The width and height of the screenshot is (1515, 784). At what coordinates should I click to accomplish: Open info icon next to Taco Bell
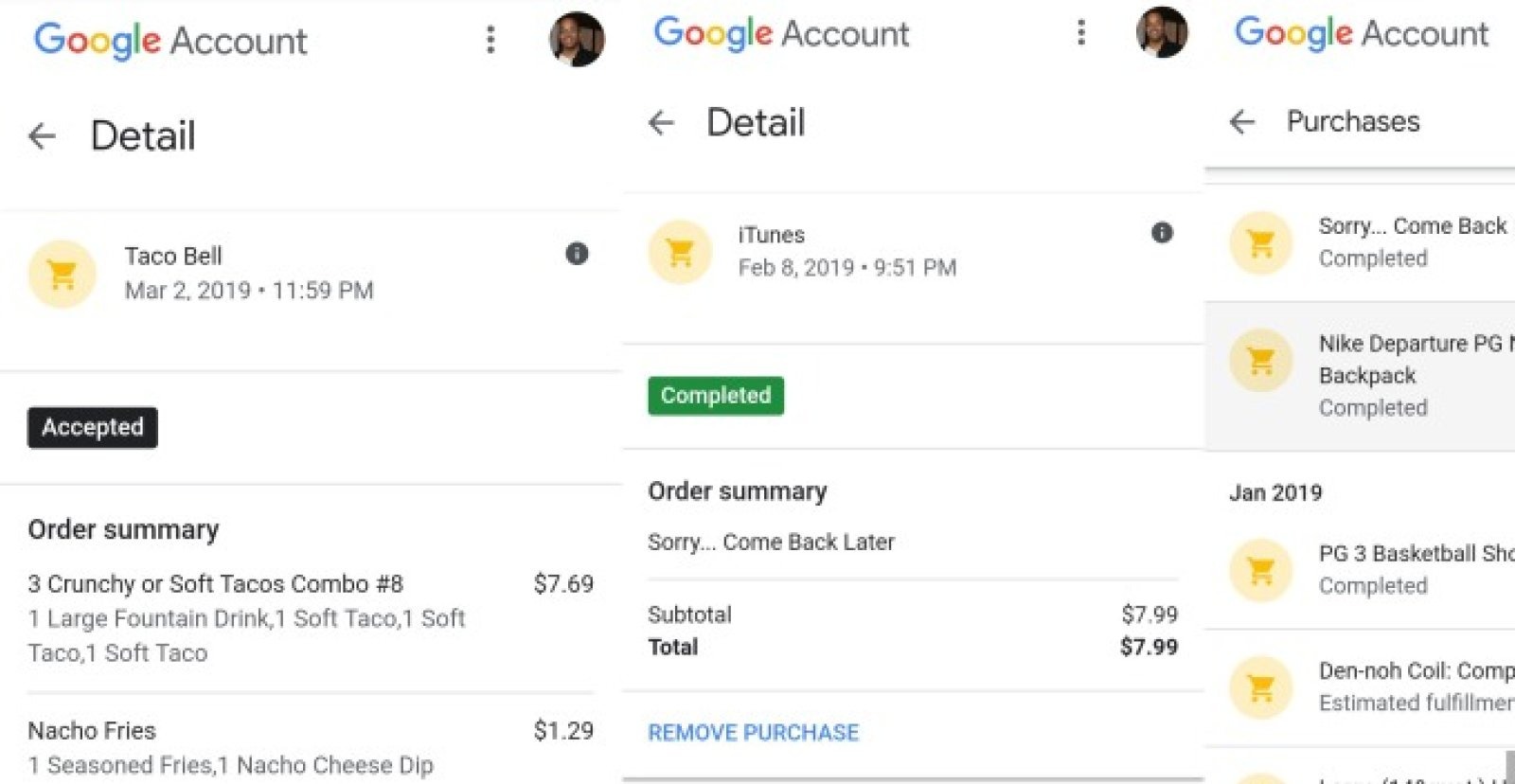tap(577, 254)
